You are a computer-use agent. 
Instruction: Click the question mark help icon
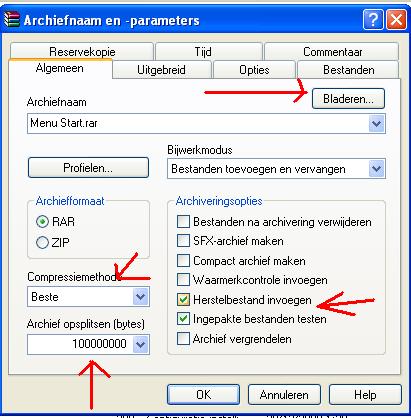[x=373, y=20]
